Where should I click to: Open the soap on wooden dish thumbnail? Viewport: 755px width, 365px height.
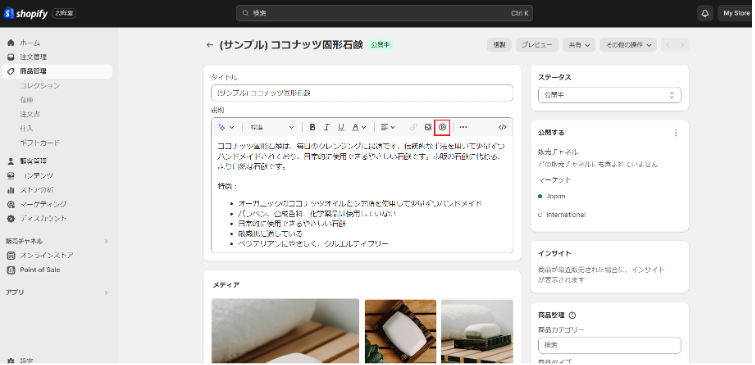401,331
